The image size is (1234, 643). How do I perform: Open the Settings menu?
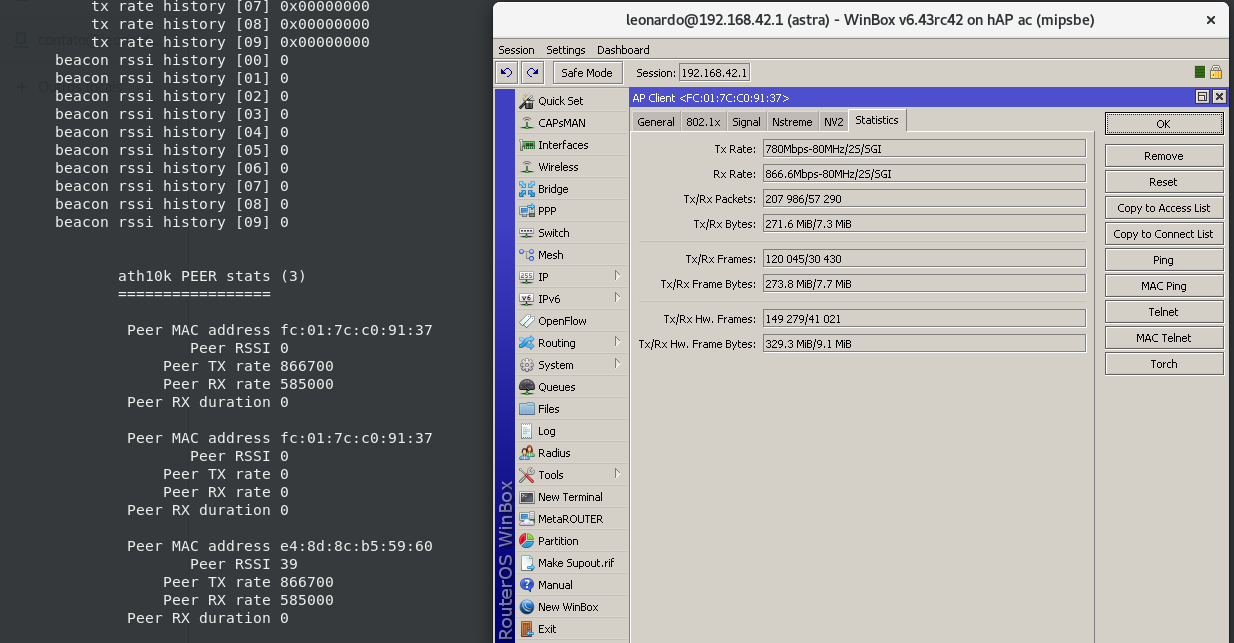(x=566, y=50)
